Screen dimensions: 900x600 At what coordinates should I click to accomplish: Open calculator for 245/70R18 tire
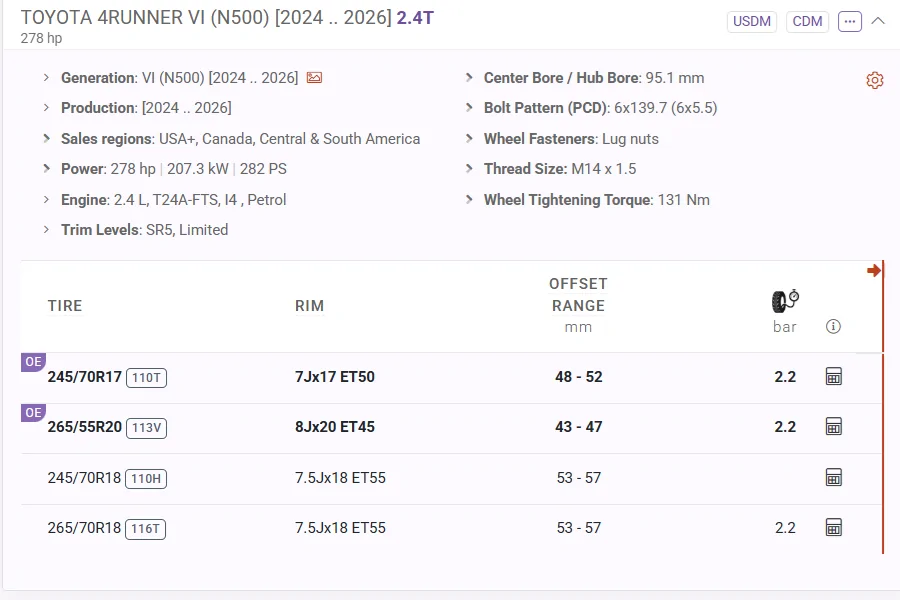click(833, 478)
